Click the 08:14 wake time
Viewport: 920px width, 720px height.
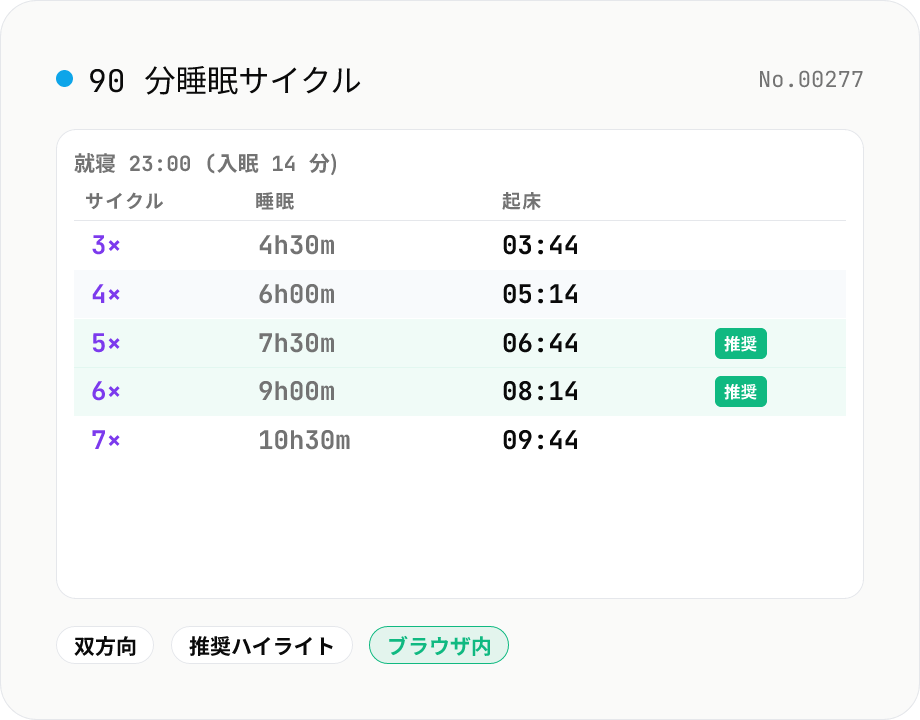[x=540, y=391]
